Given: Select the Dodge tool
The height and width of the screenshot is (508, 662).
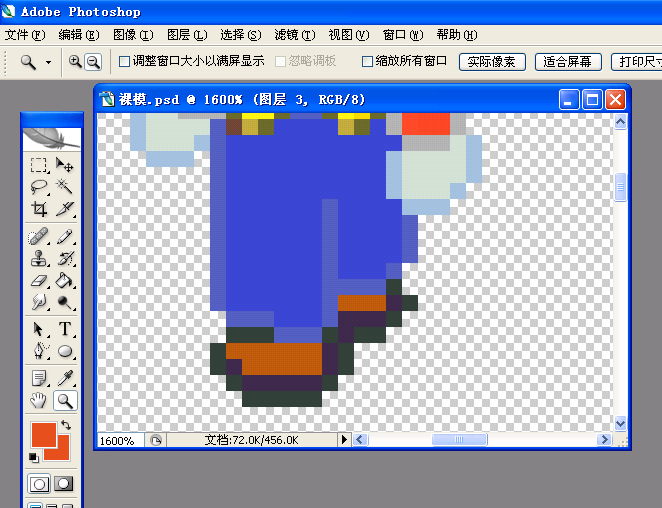Looking at the screenshot, I should click(65, 302).
